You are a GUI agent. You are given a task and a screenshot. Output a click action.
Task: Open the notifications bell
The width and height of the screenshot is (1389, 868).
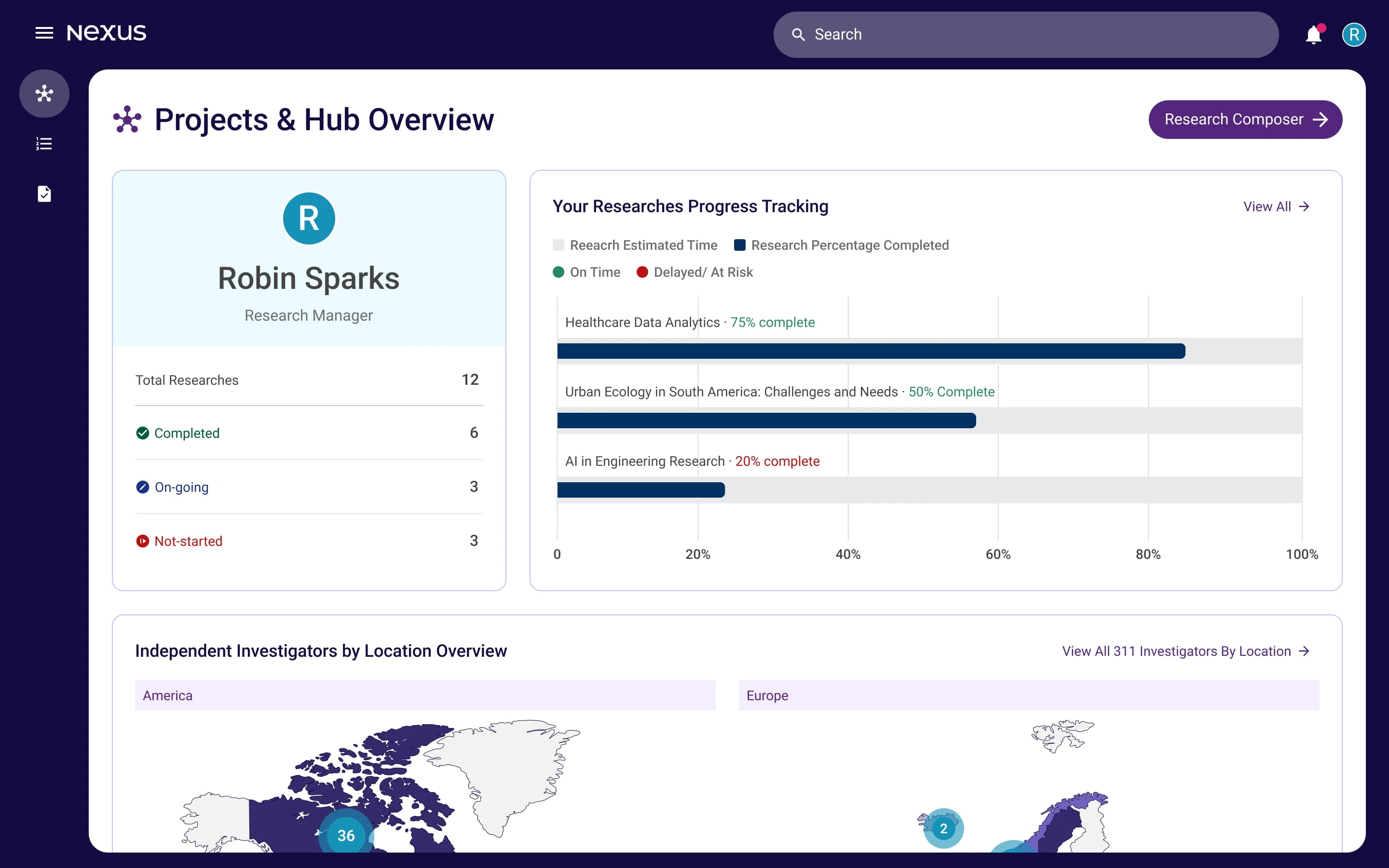pyautogui.click(x=1313, y=34)
